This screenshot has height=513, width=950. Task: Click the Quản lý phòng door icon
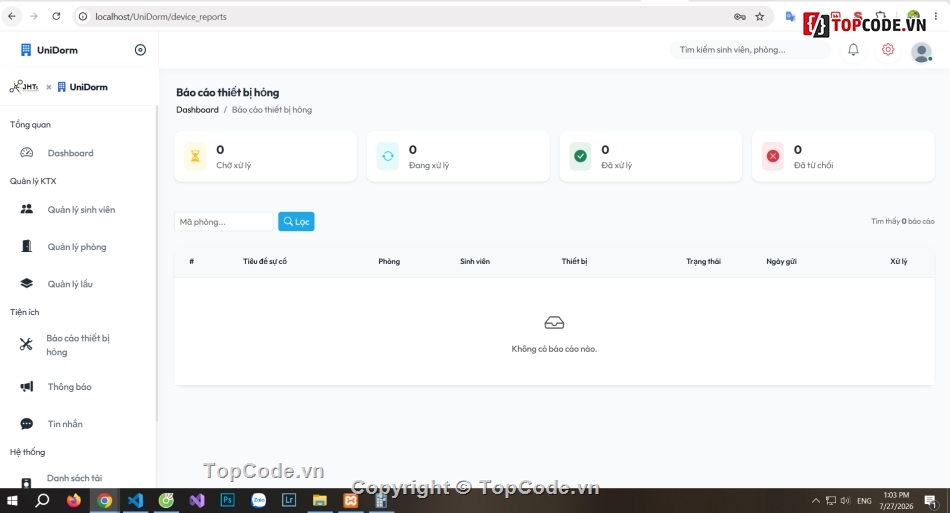point(27,246)
